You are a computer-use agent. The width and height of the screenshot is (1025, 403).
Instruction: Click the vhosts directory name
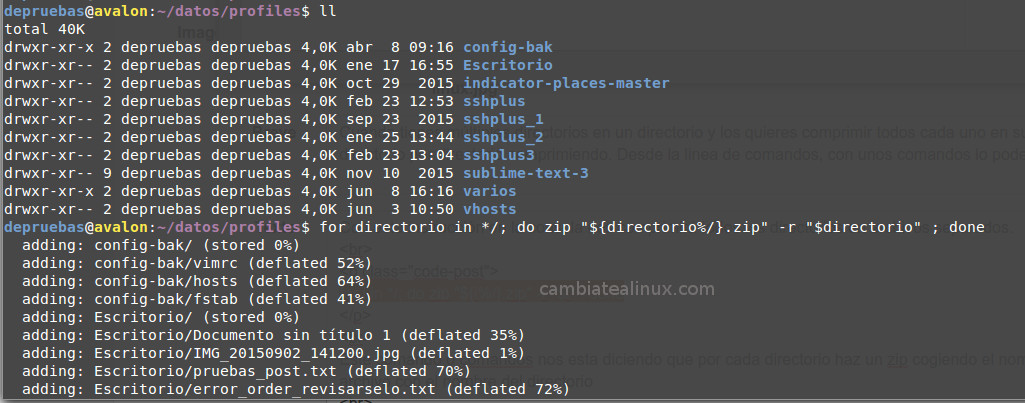489,210
